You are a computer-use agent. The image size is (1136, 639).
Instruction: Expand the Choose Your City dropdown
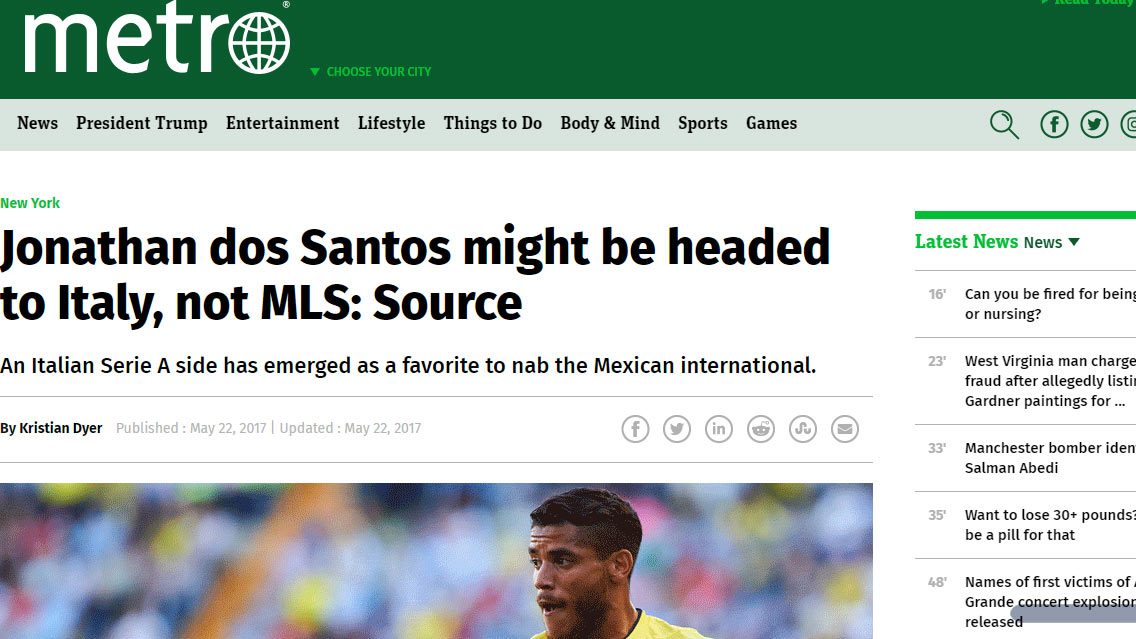370,72
